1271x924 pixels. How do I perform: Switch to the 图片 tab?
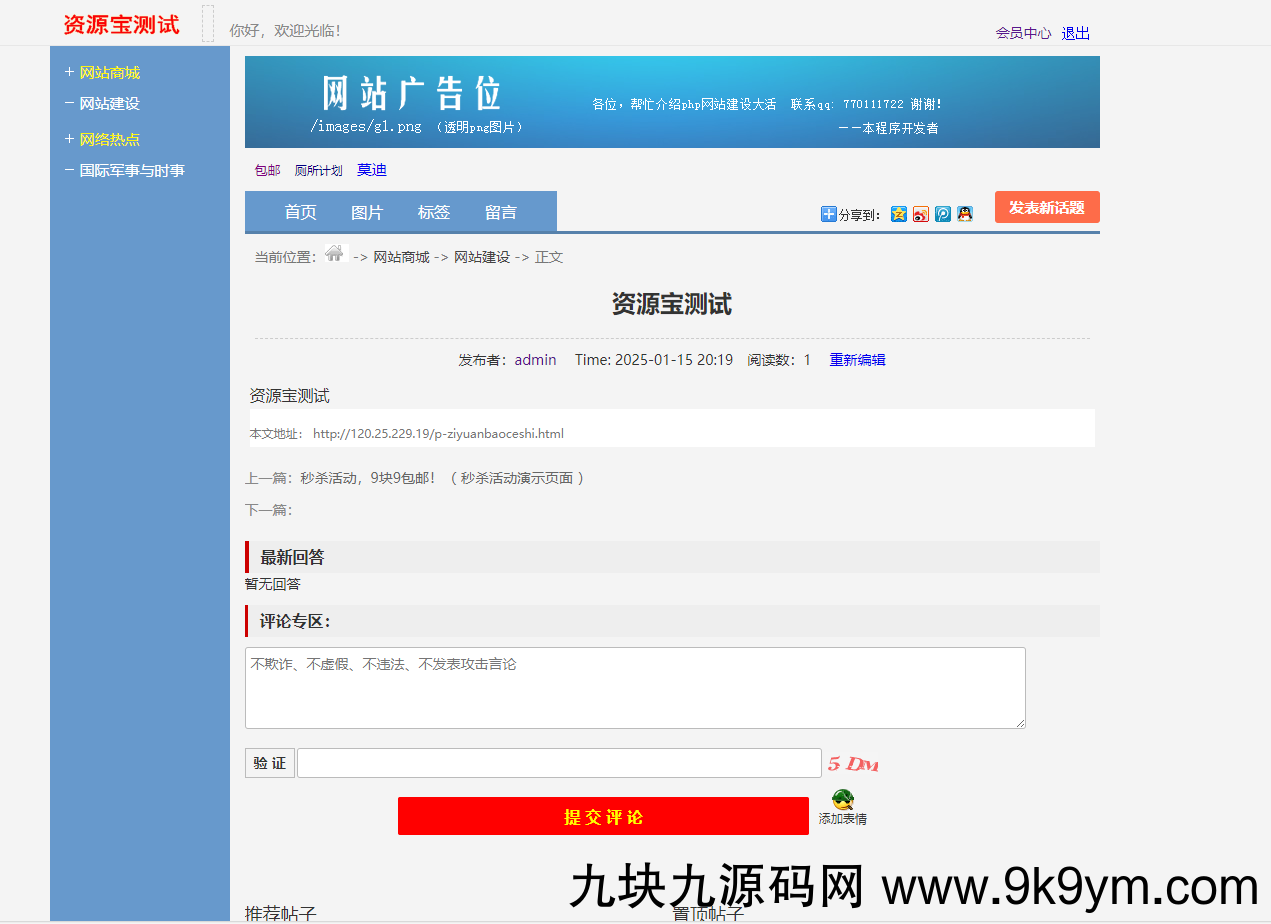click(x=367, y=212)
